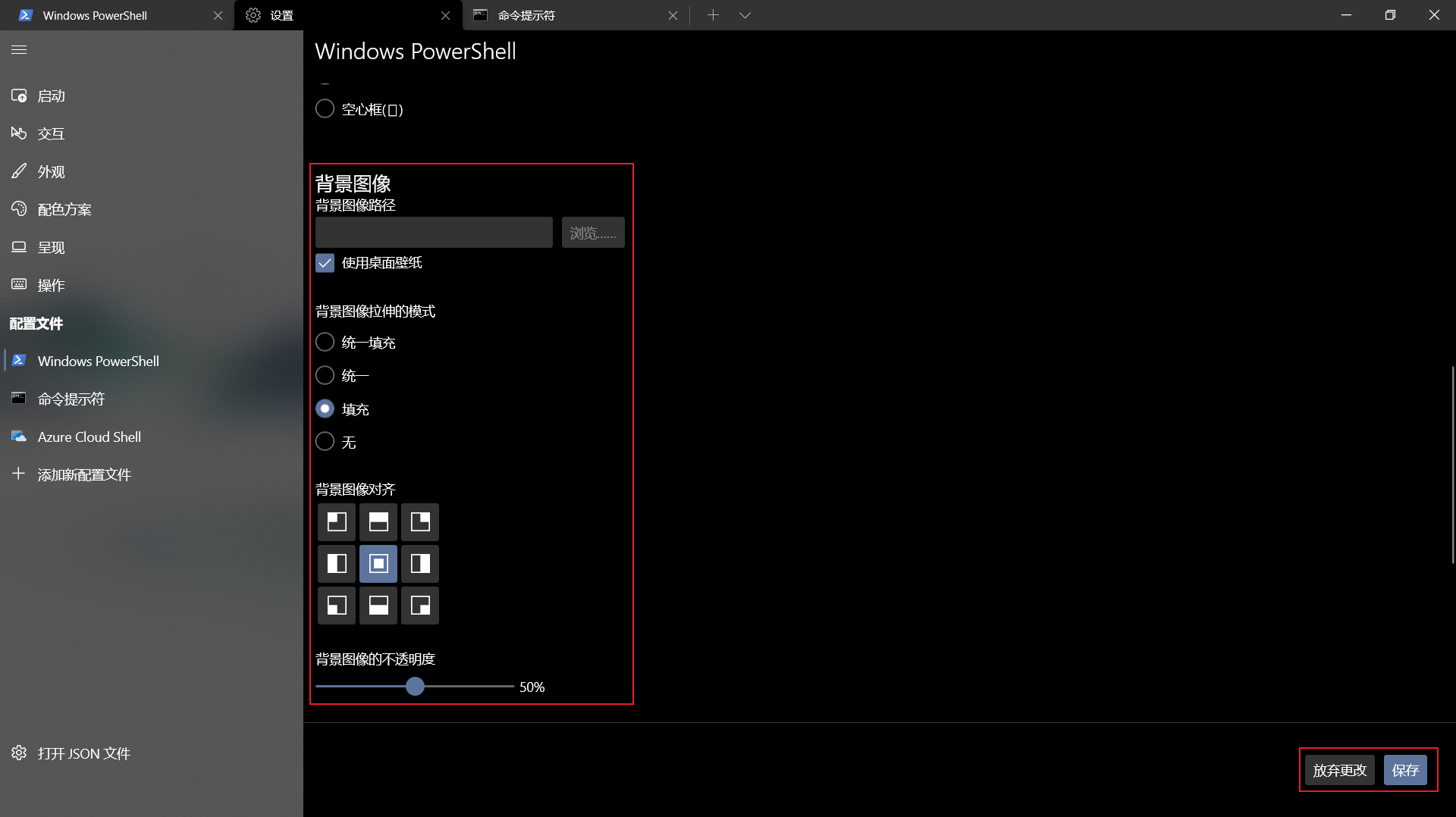1456x817 pixels.
Task: Adjust the background image opacity slider
Action: [414, 686]
